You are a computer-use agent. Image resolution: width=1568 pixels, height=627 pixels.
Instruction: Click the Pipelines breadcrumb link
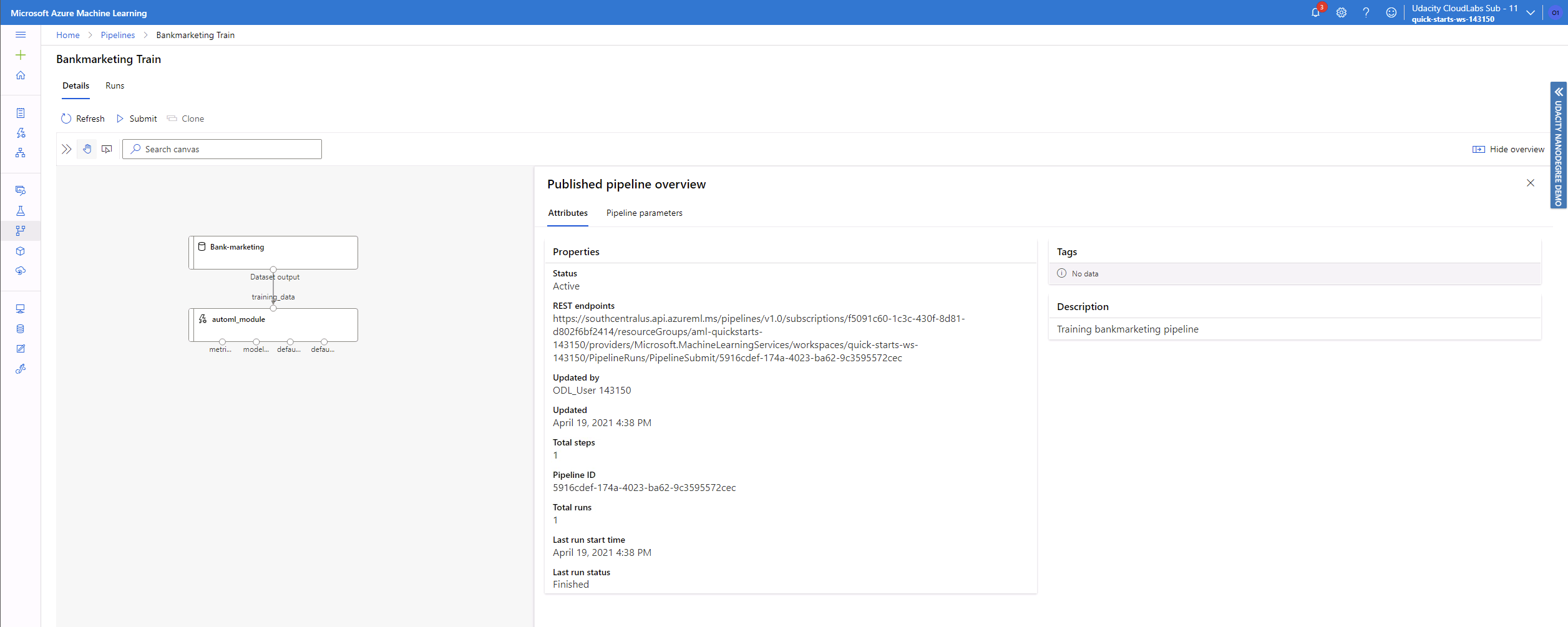[118, 35]
